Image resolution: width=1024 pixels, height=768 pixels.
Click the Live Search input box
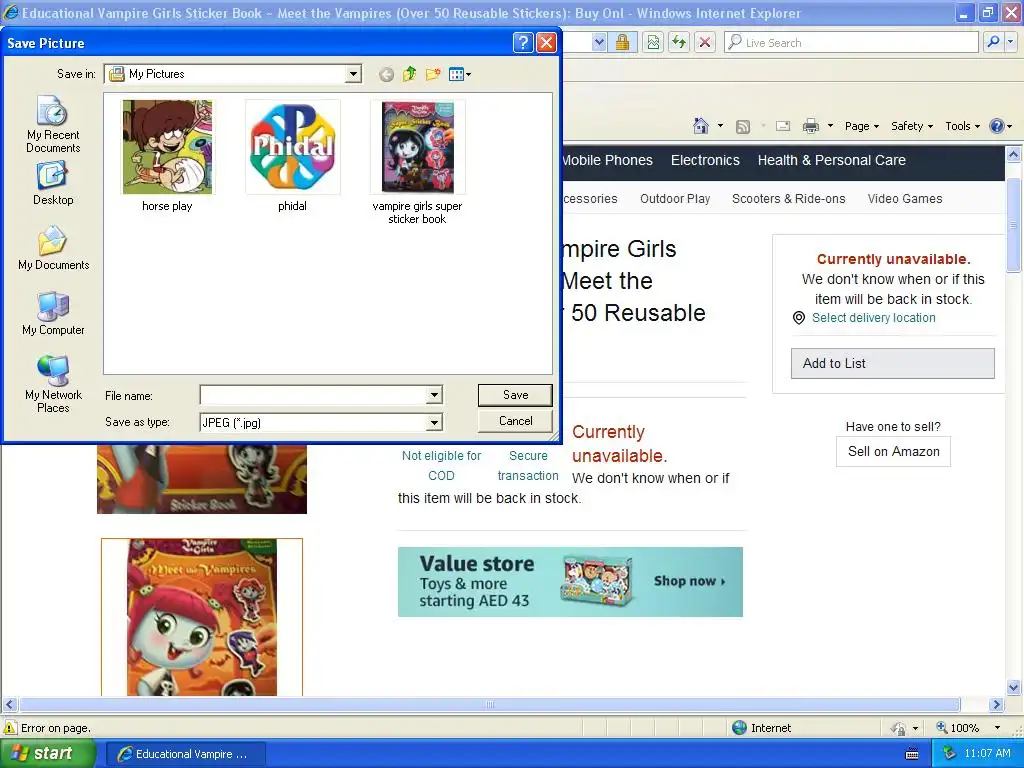click(x=852, y=42)
